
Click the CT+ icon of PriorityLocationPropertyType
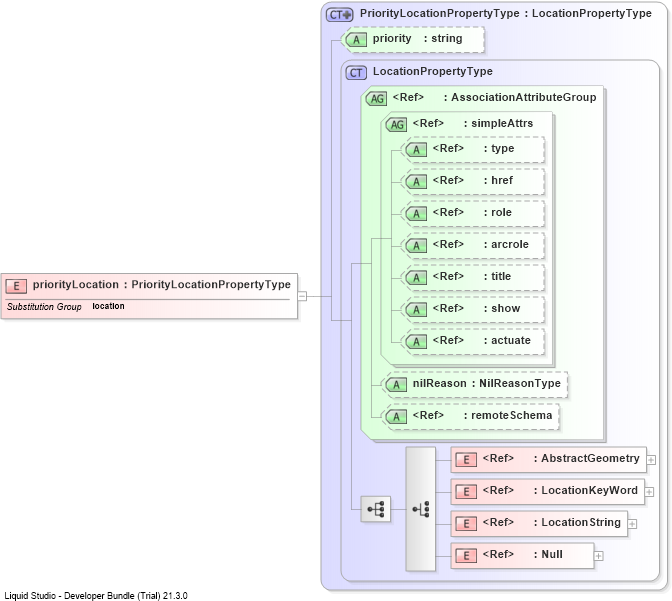pos(339,15)
